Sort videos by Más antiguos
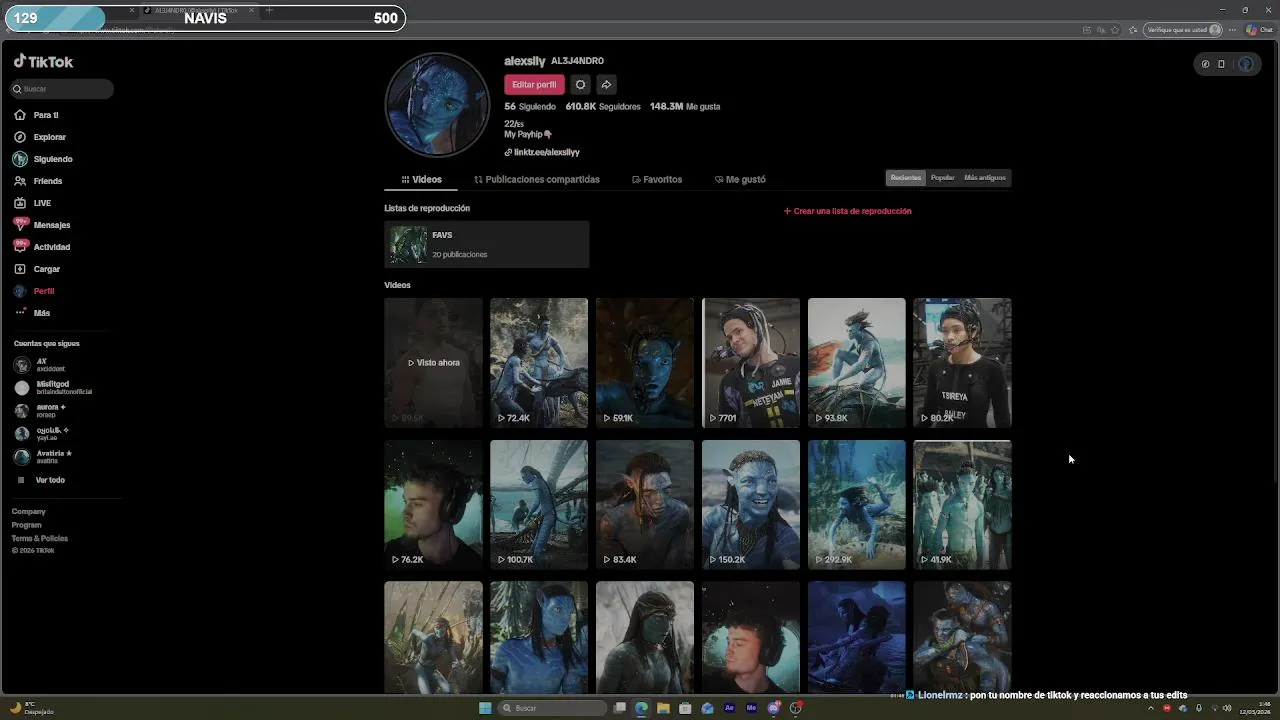Viewport: 1280px width, 720px height. [985, 178]
